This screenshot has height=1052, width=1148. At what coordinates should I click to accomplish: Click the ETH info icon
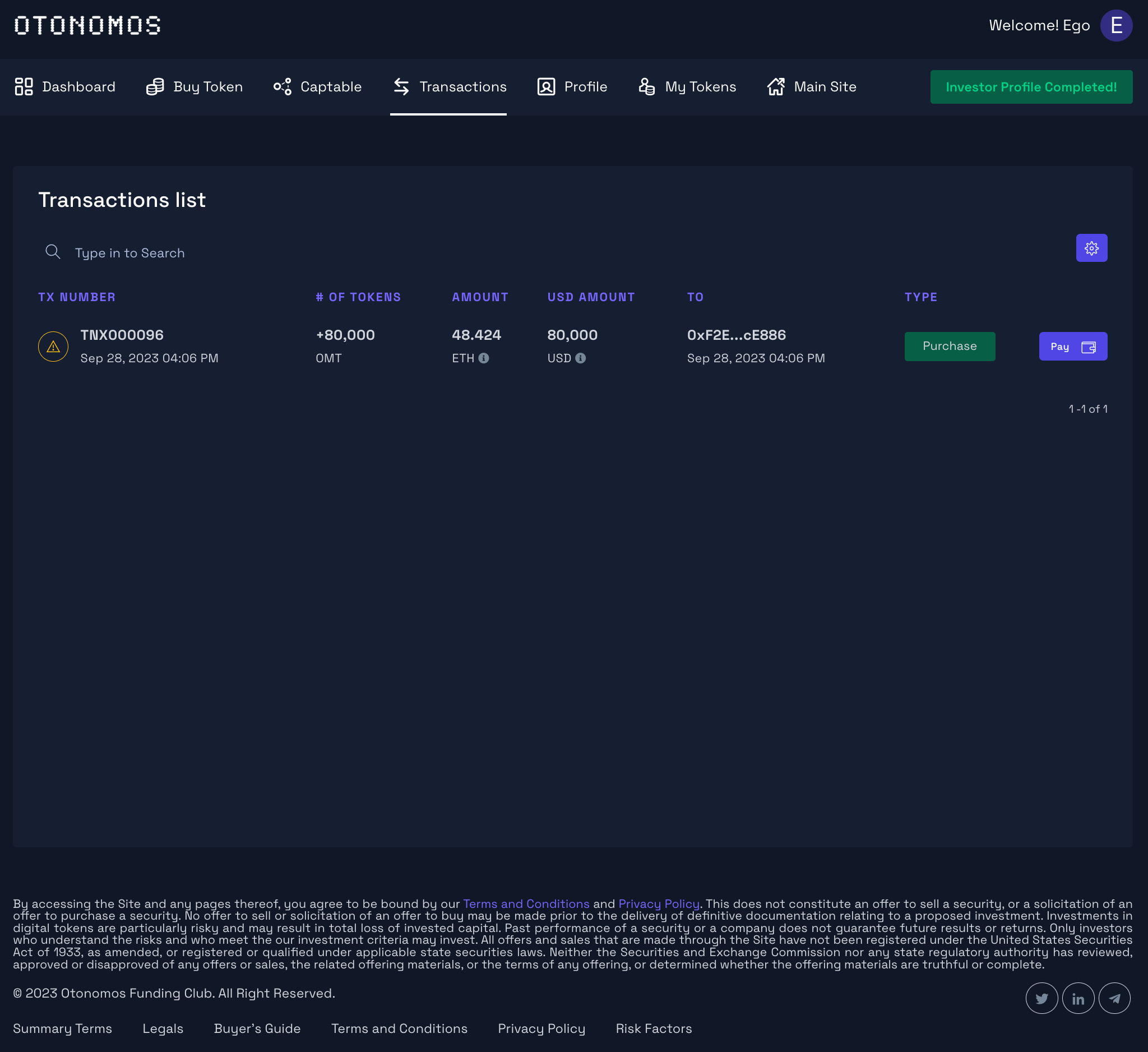click(x=483, y=358)
